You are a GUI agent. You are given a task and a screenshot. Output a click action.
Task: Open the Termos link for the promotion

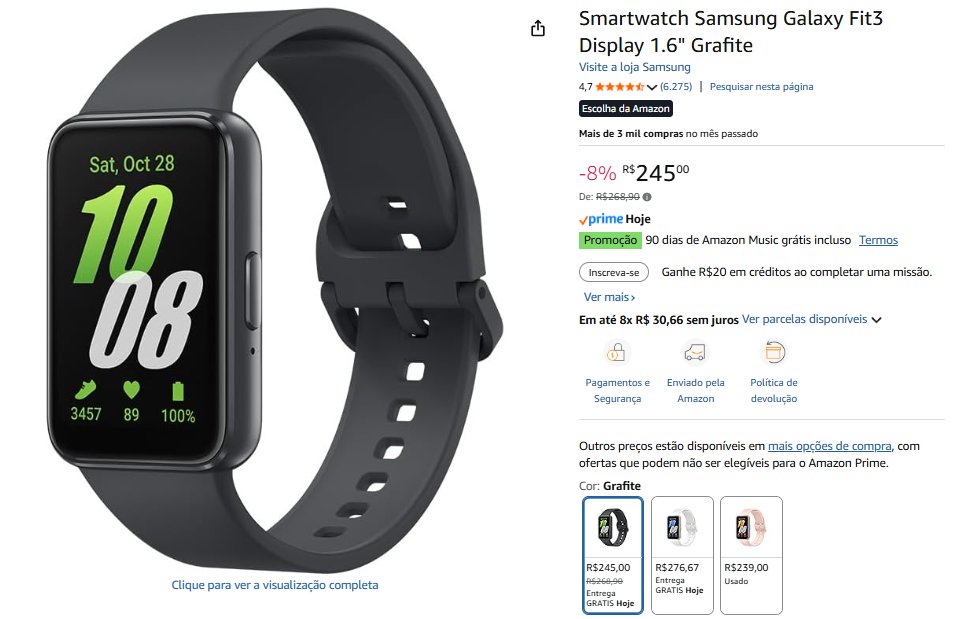(x=878, y=240)
